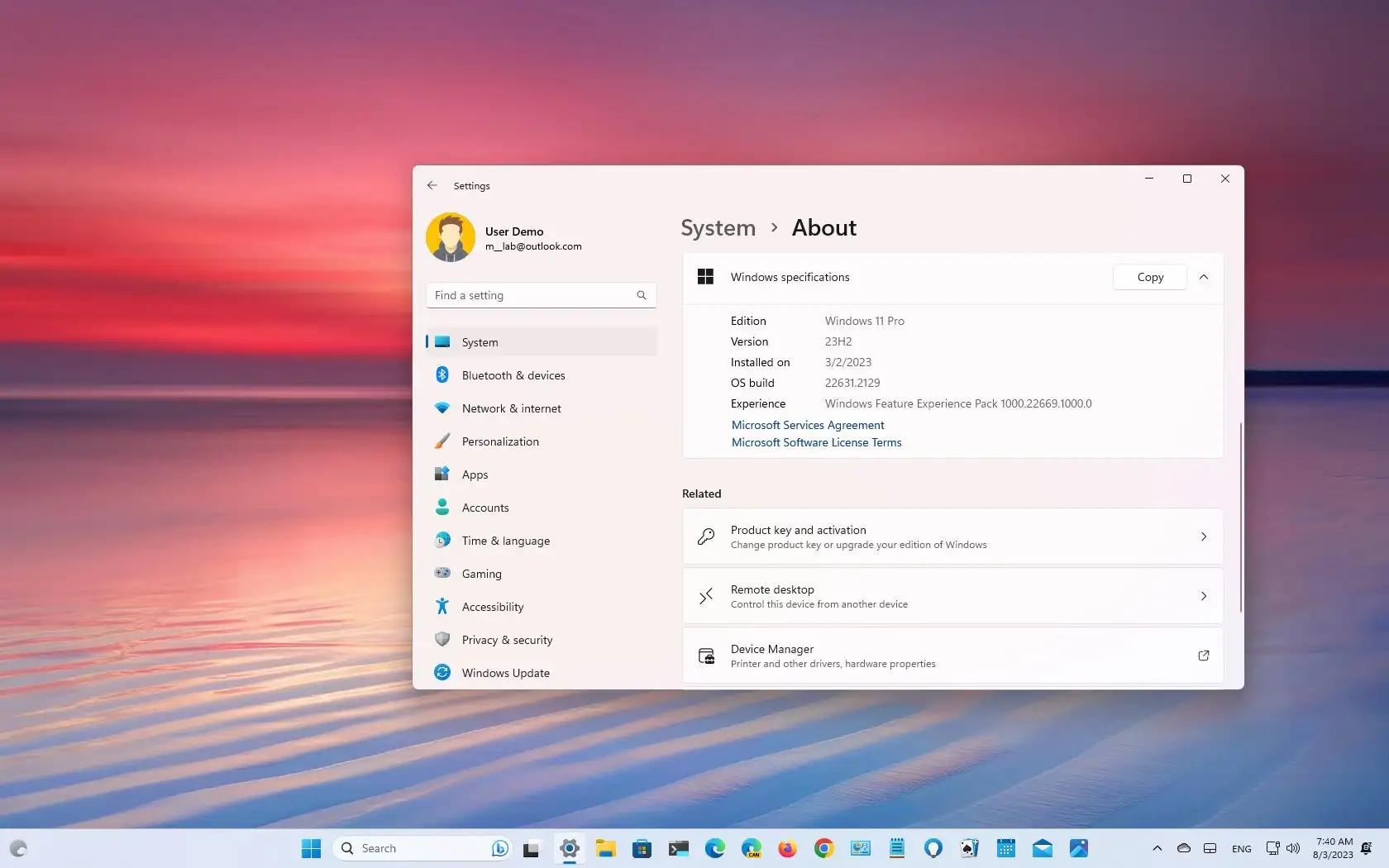Click the Windows logo in specifications header
Image resolution: width=1389 pixels, height=868 pixels.
(705, 277)
